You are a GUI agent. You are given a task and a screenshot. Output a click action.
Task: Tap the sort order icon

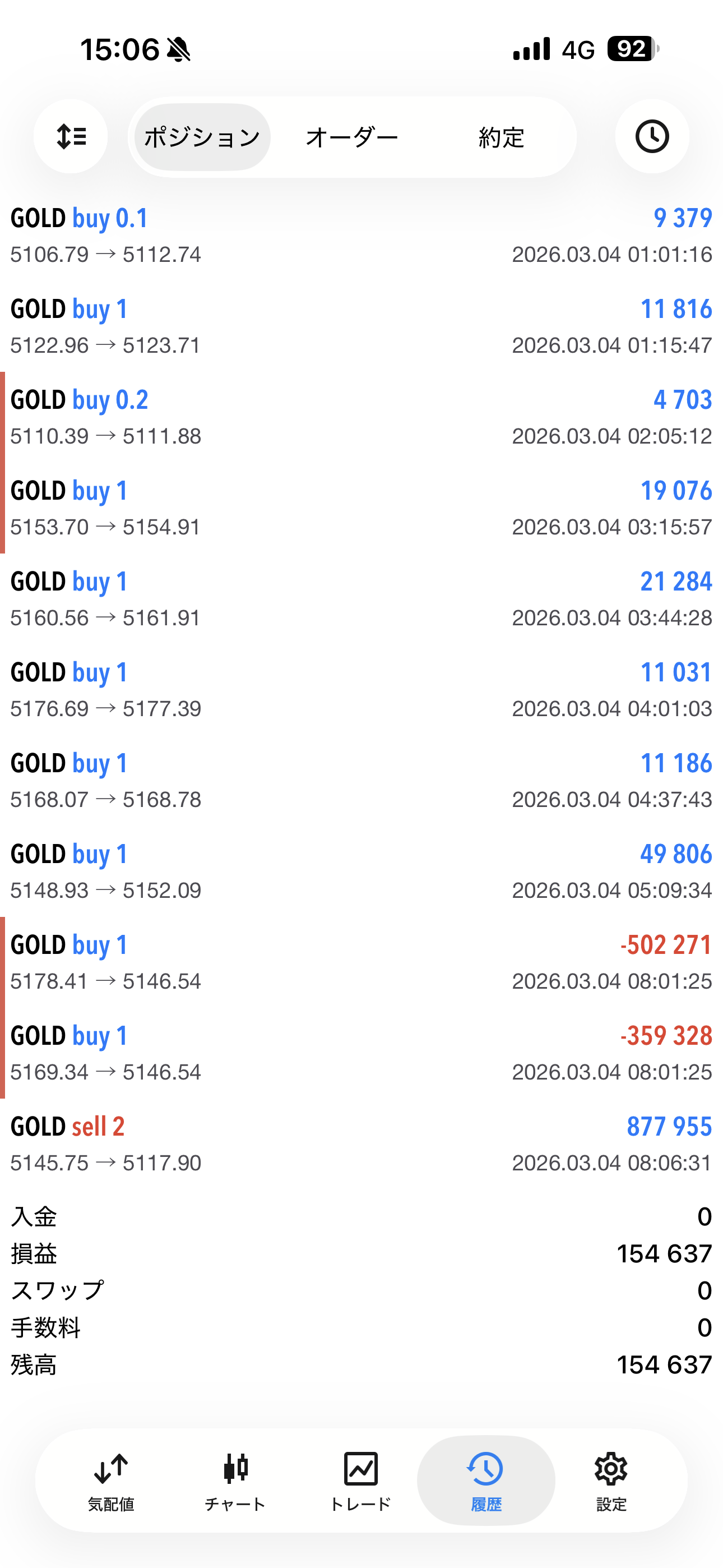71,136
